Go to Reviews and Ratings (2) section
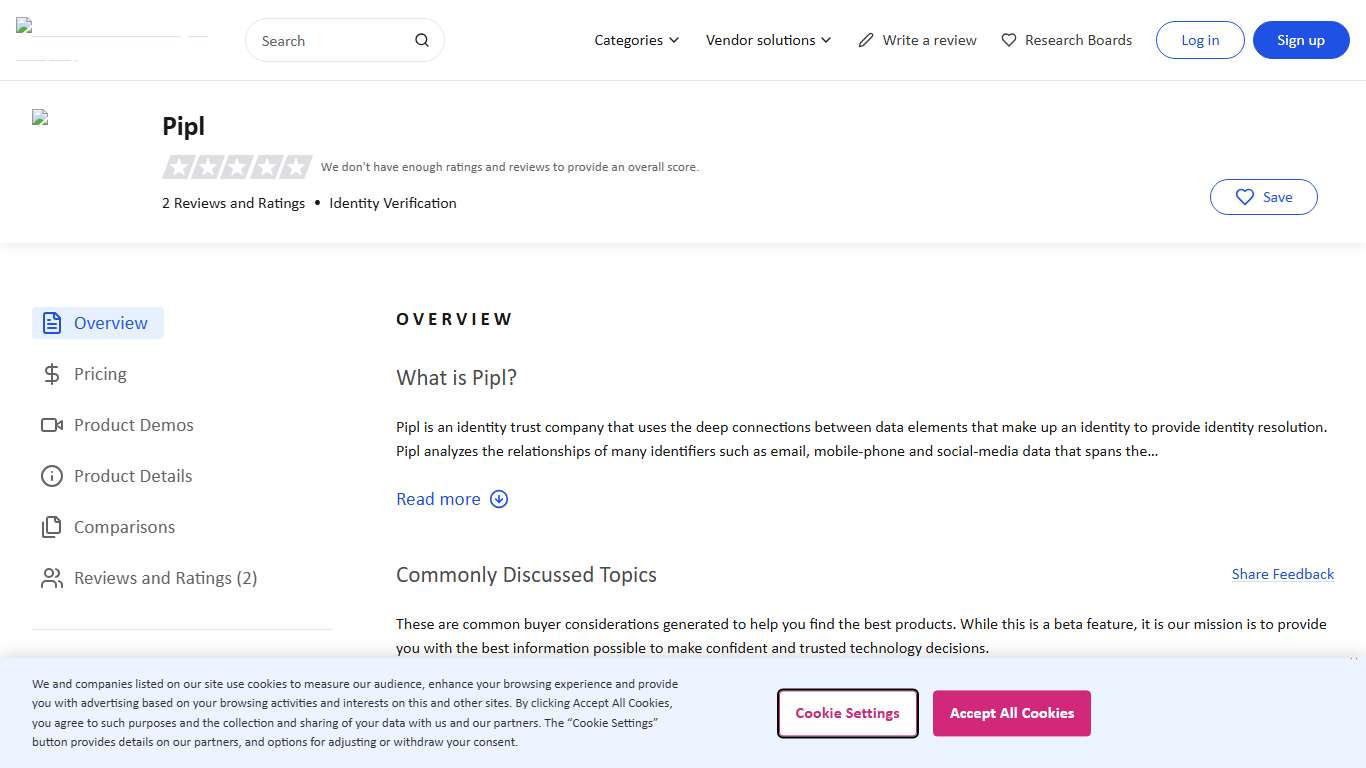Image resolution: width=1366 pixels, height=768 pixels. tap(165, 578)
